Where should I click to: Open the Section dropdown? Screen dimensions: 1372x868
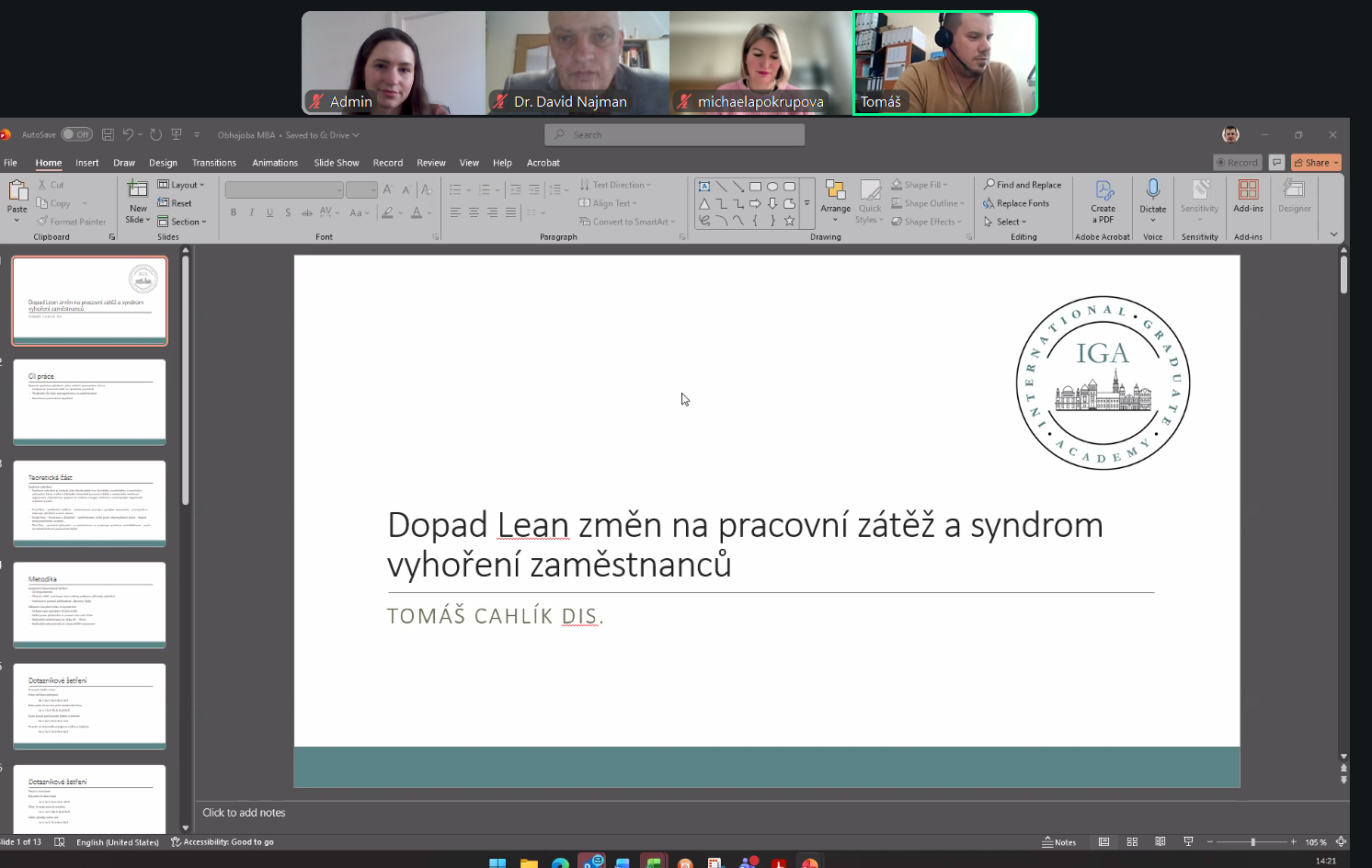(x=182, y=222)
